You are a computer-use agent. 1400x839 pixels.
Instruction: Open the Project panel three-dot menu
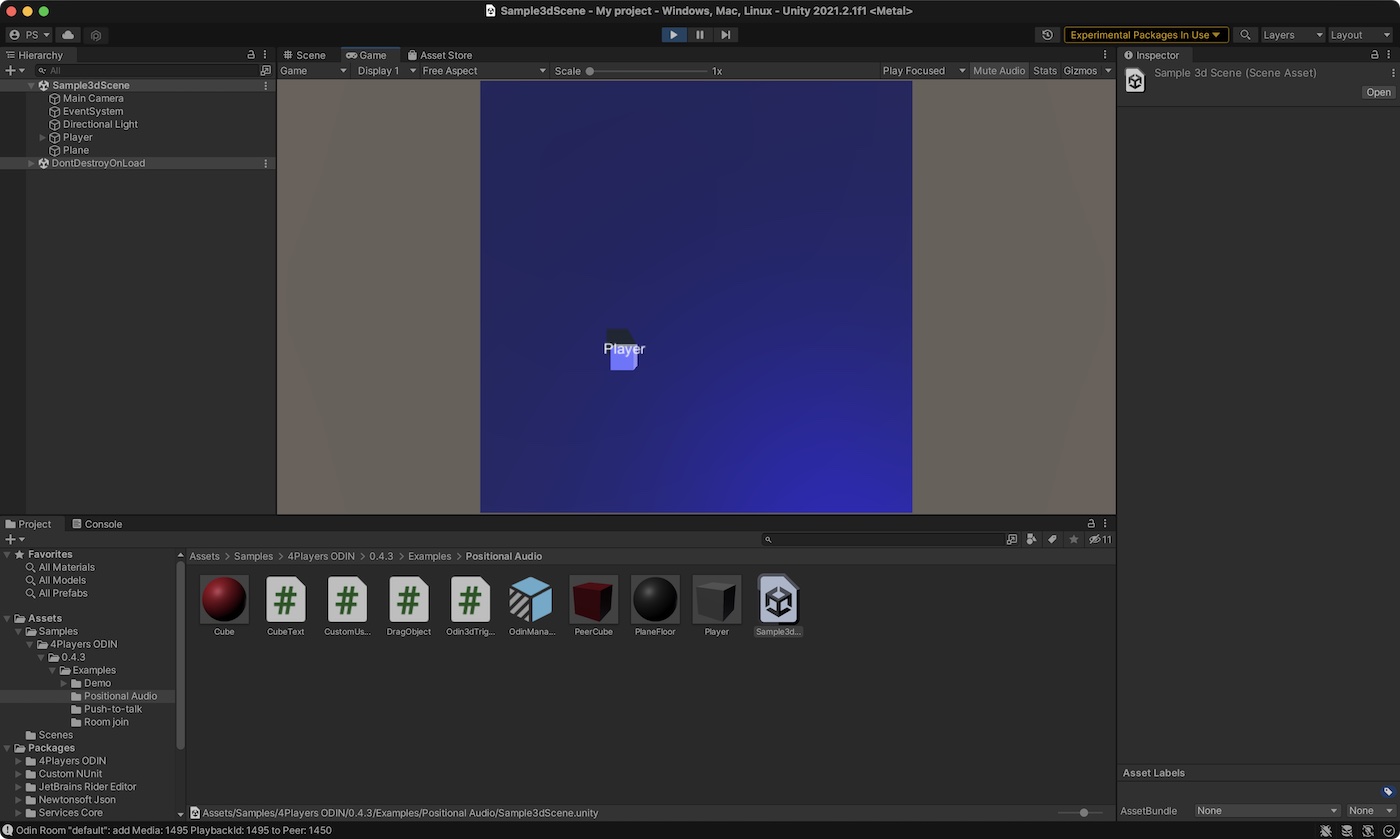[1105, 524]
